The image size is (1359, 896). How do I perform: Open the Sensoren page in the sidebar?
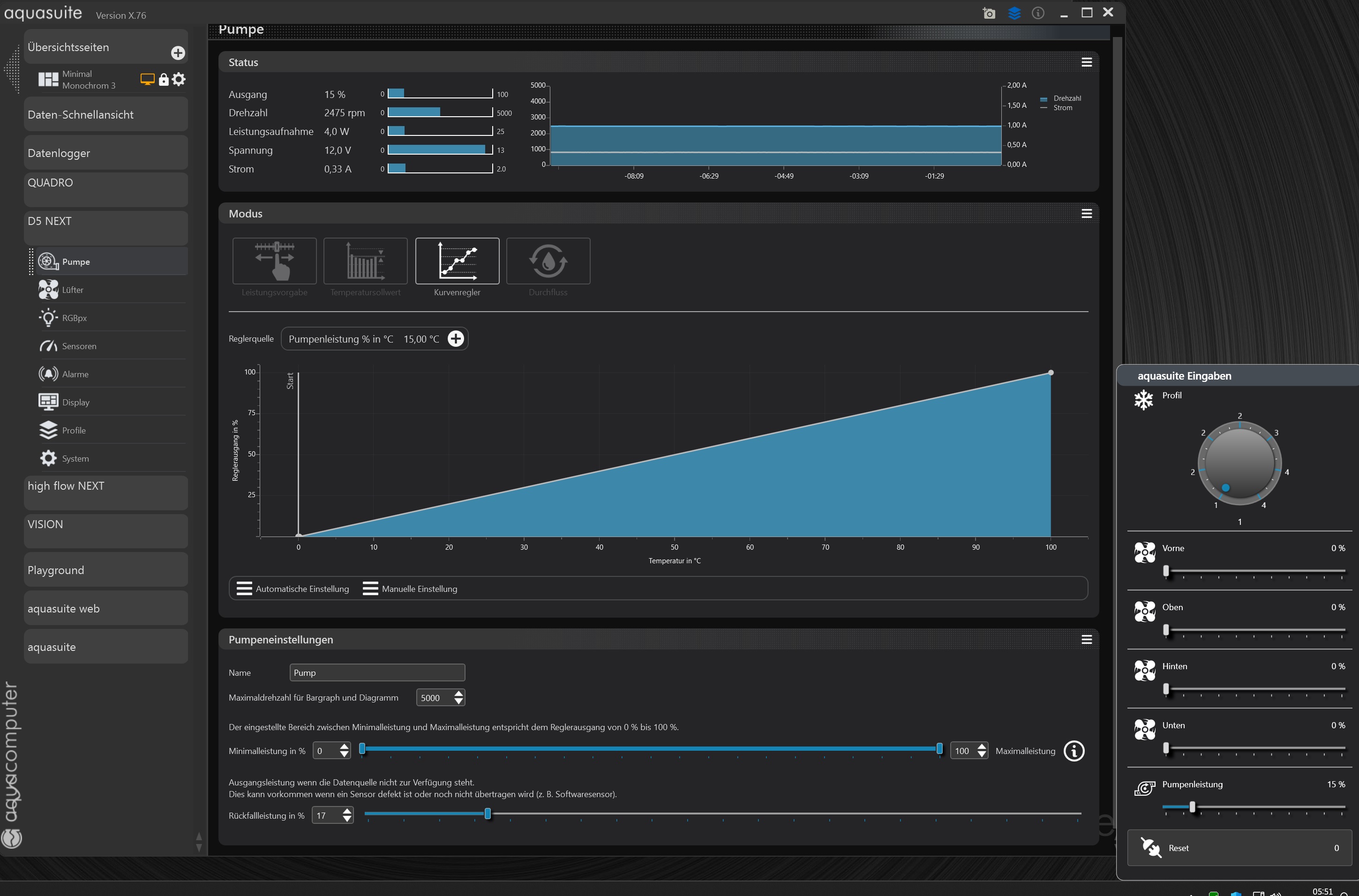[x=79, y=346]
